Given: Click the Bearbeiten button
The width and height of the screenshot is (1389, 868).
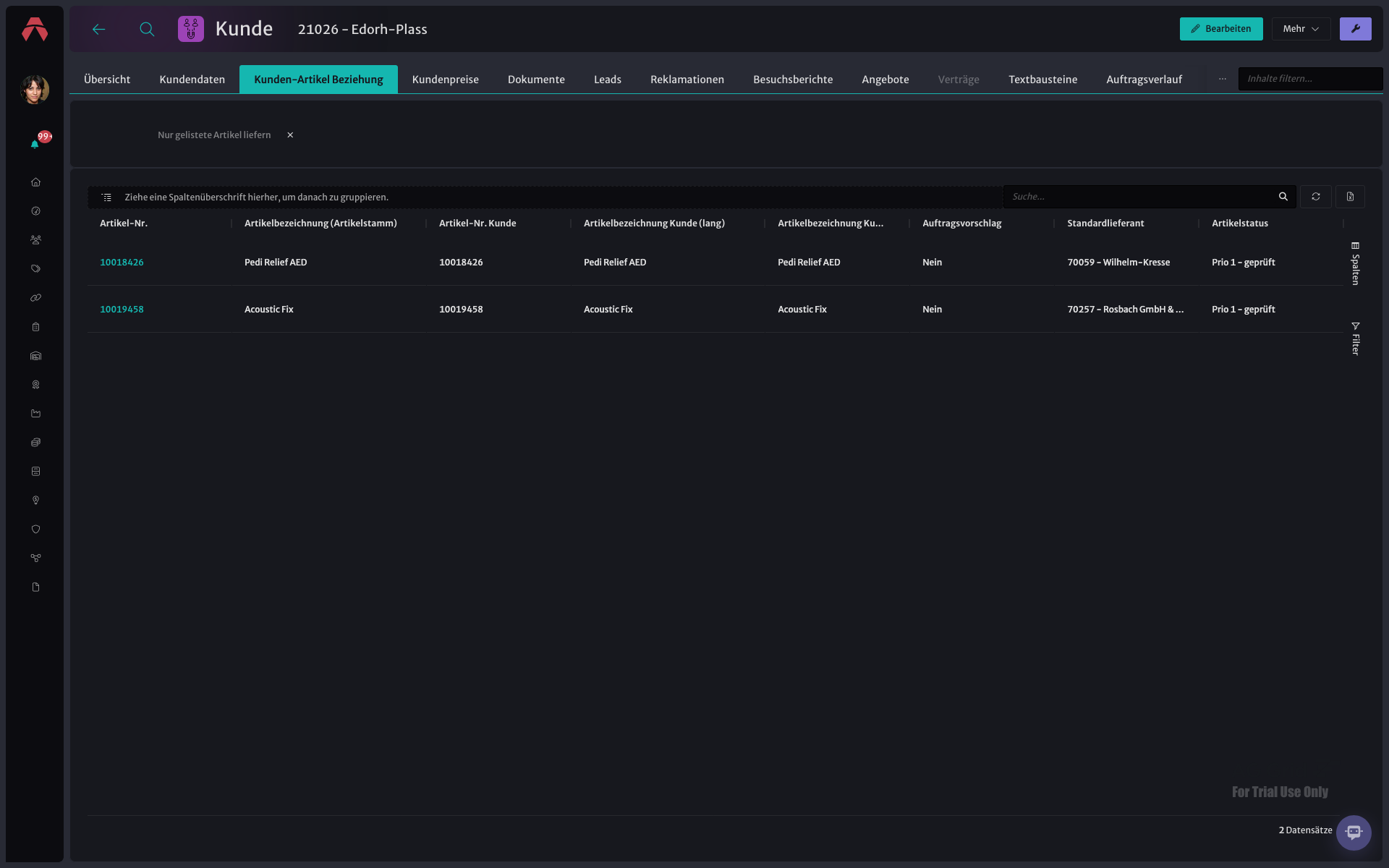Looking at the screenshot, I should (1221, 29).
